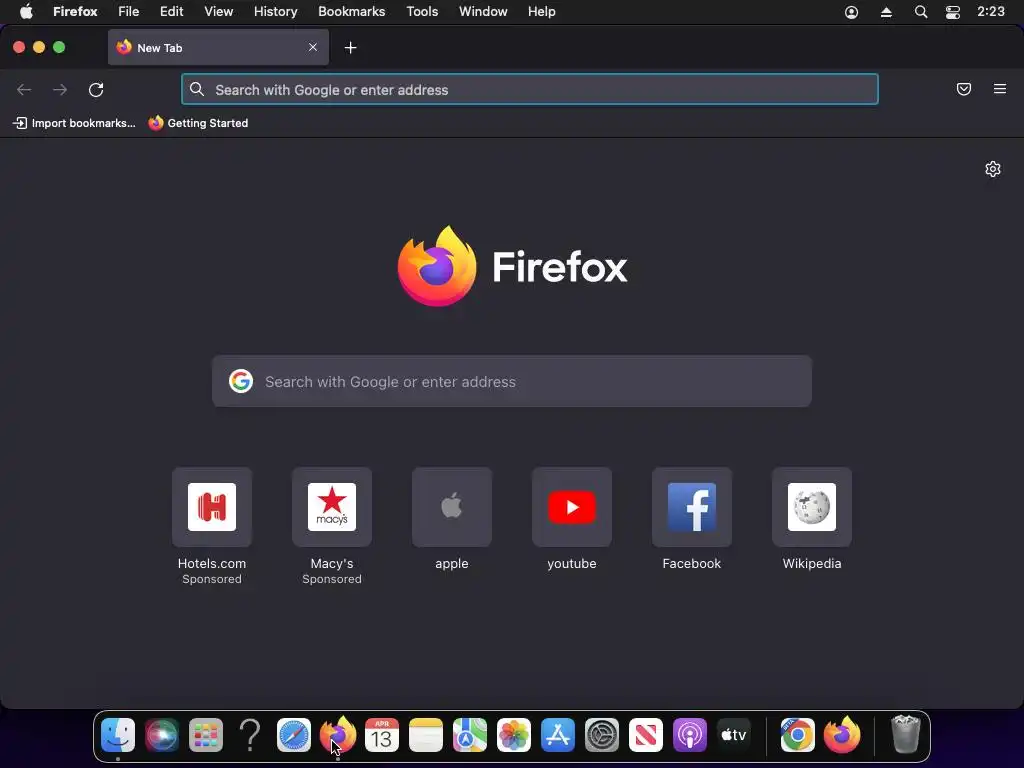Open Apple TV from the Dock
This screenshot has width=1024, height=768.
pyautogui.click(x=733, y=735)
